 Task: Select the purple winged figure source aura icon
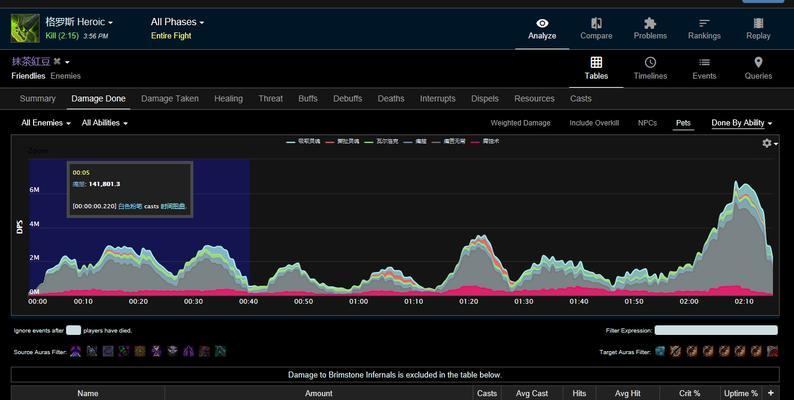[75, 351]
